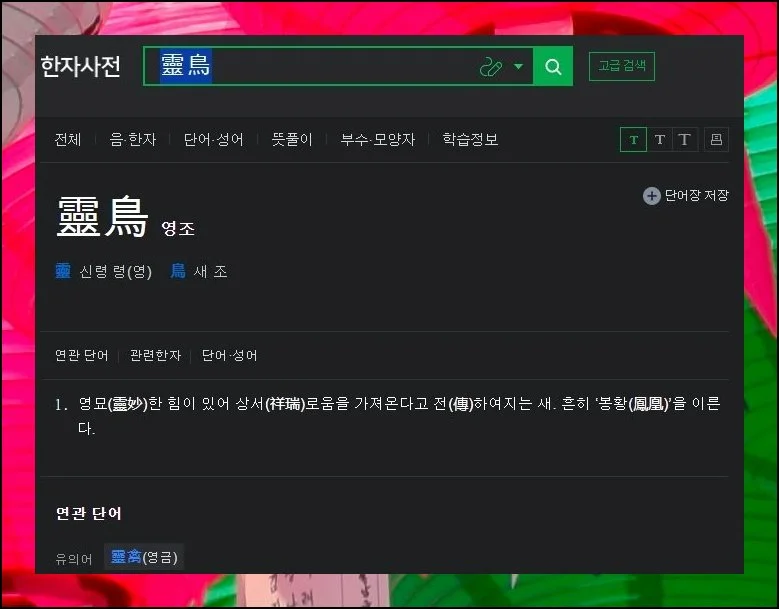Switch to the top 단어·성어 tab
Screen dimensions: 779x609
(x=214, y=140)
